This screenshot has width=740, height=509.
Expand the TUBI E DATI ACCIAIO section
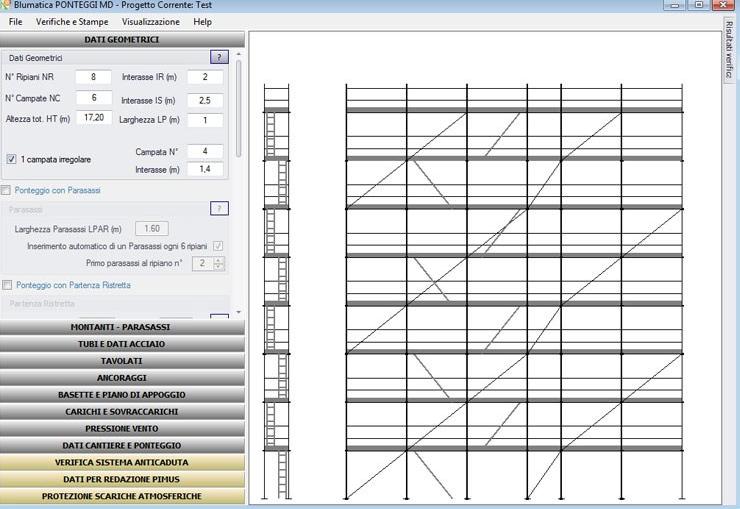pyautogui.click(x=121, y=344)
